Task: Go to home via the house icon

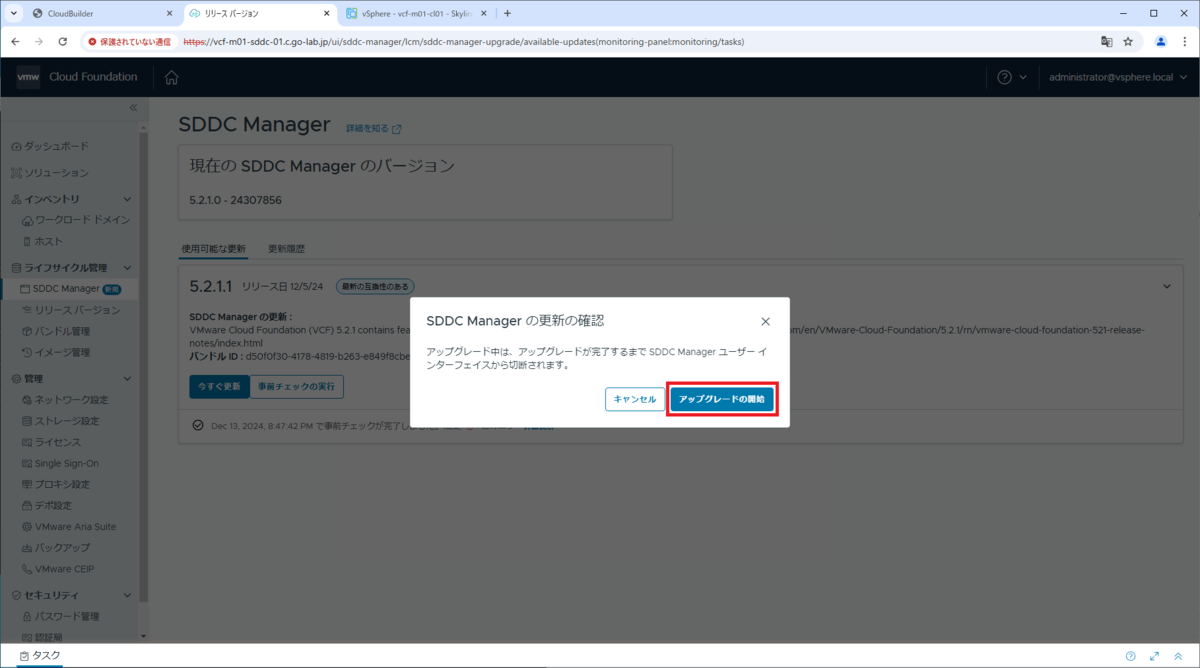Action: (x=171, y=78)
